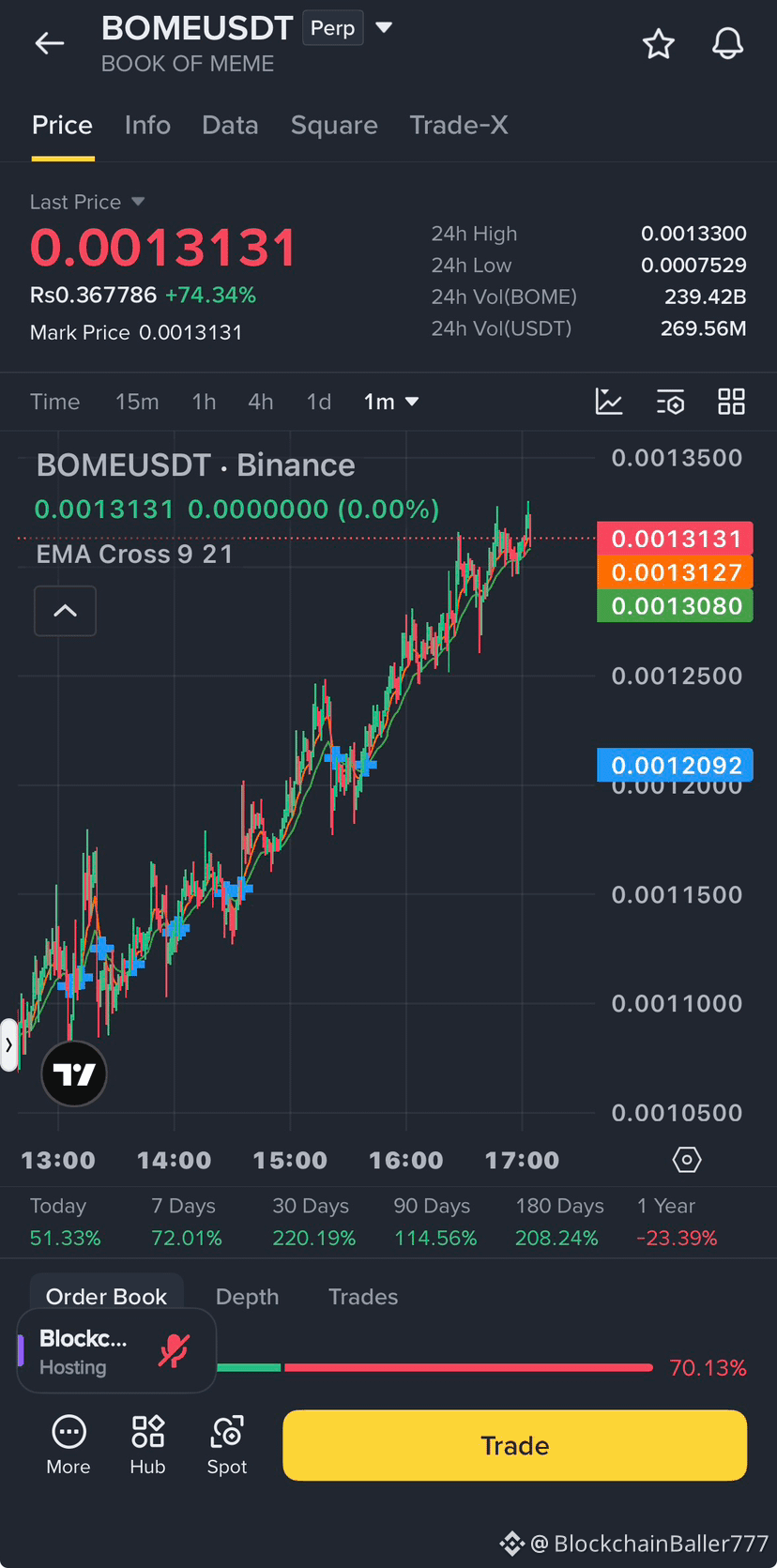Collapse the EMA Cross indicator legend

point(65,611)
